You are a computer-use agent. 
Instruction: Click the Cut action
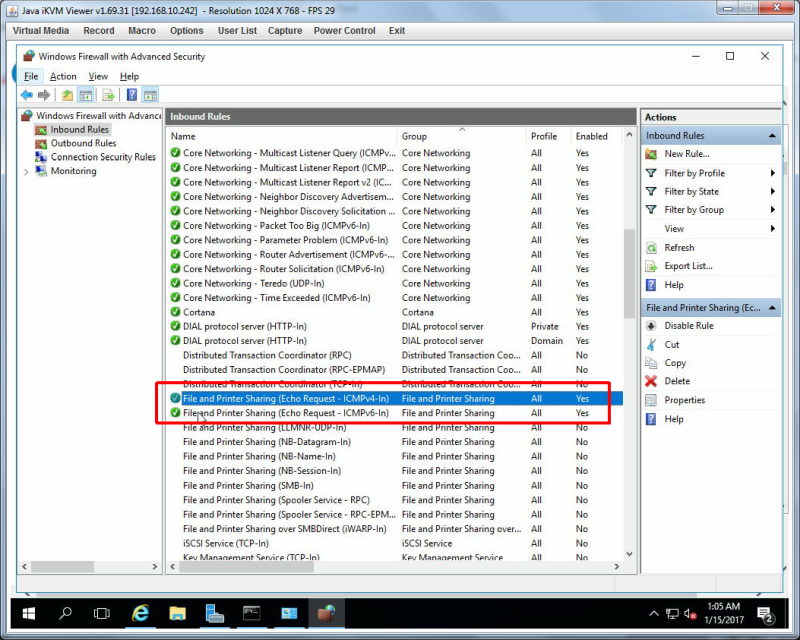click(x=671, y=344)
